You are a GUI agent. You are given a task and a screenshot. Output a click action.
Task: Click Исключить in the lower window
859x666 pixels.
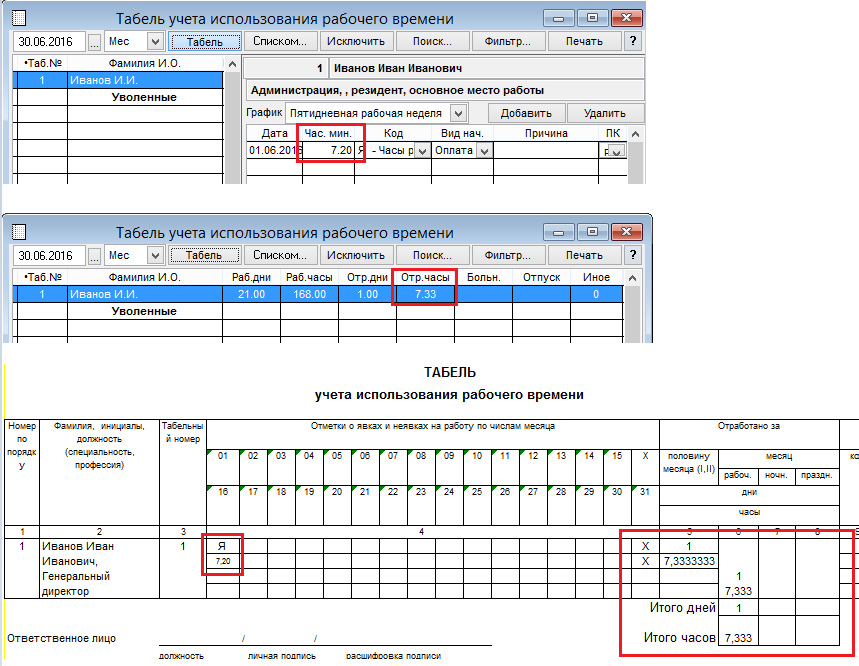356,255
